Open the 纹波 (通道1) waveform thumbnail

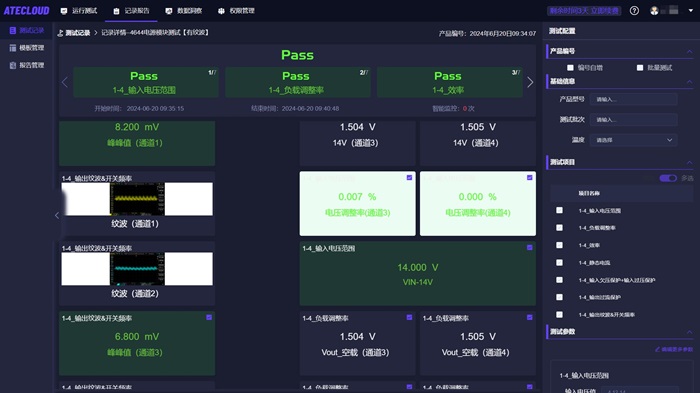(137, 199)
